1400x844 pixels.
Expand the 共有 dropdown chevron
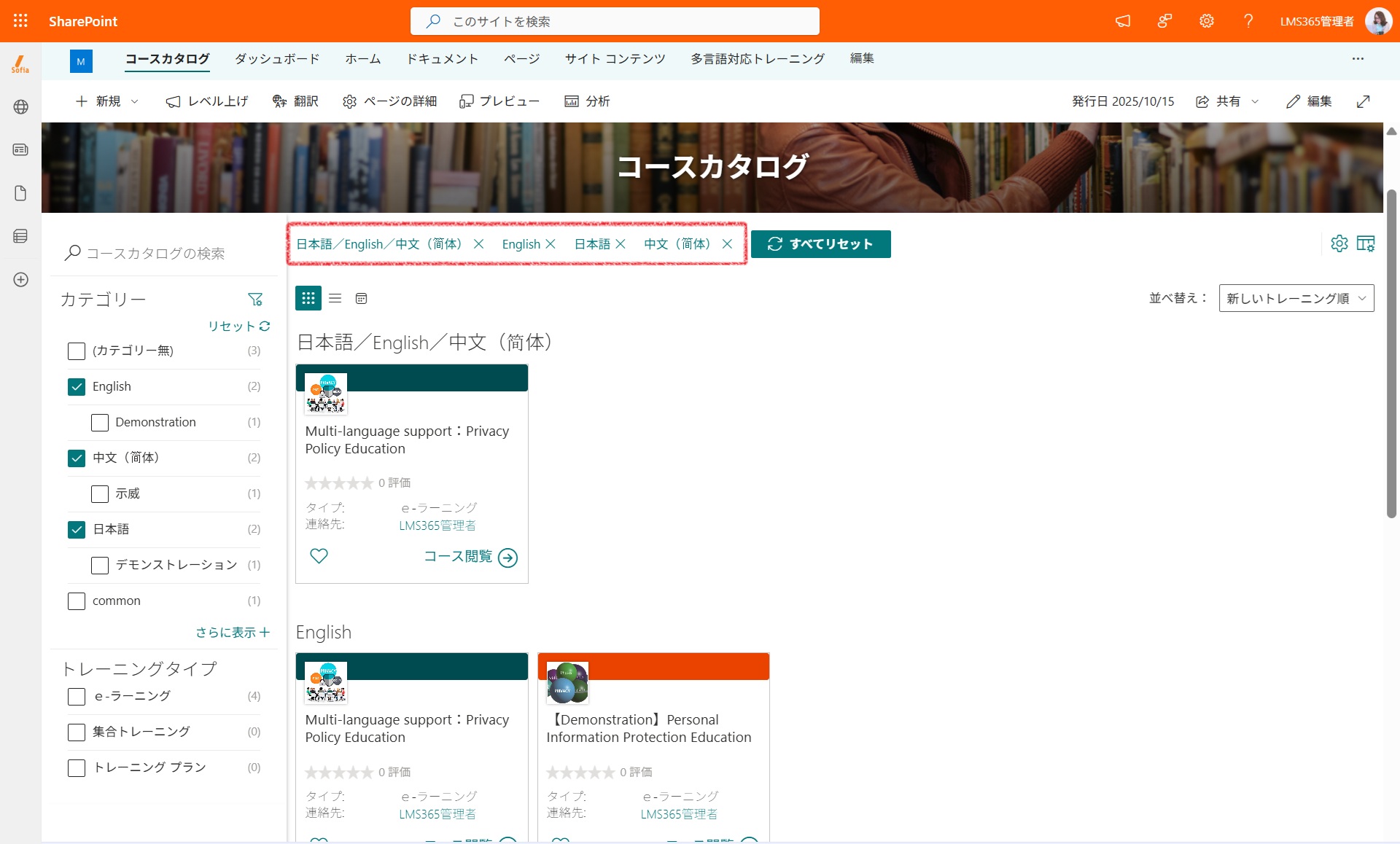pyautogui.click(x=1255, y=101)
